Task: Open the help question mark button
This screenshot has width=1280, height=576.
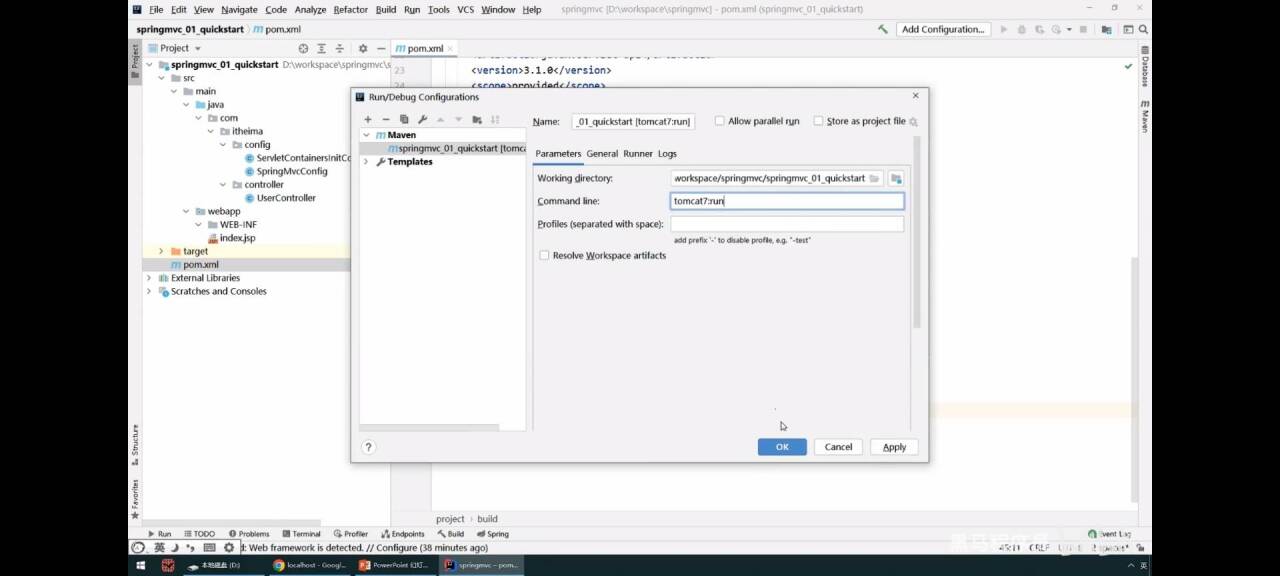Action: click(x=369, y=447)
